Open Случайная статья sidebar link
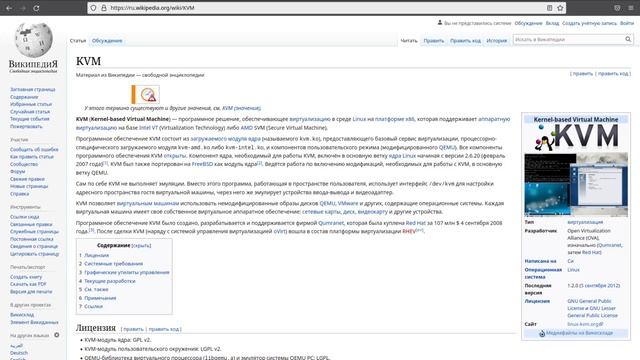Screen dimensions: 640x360 coord(30,111)
